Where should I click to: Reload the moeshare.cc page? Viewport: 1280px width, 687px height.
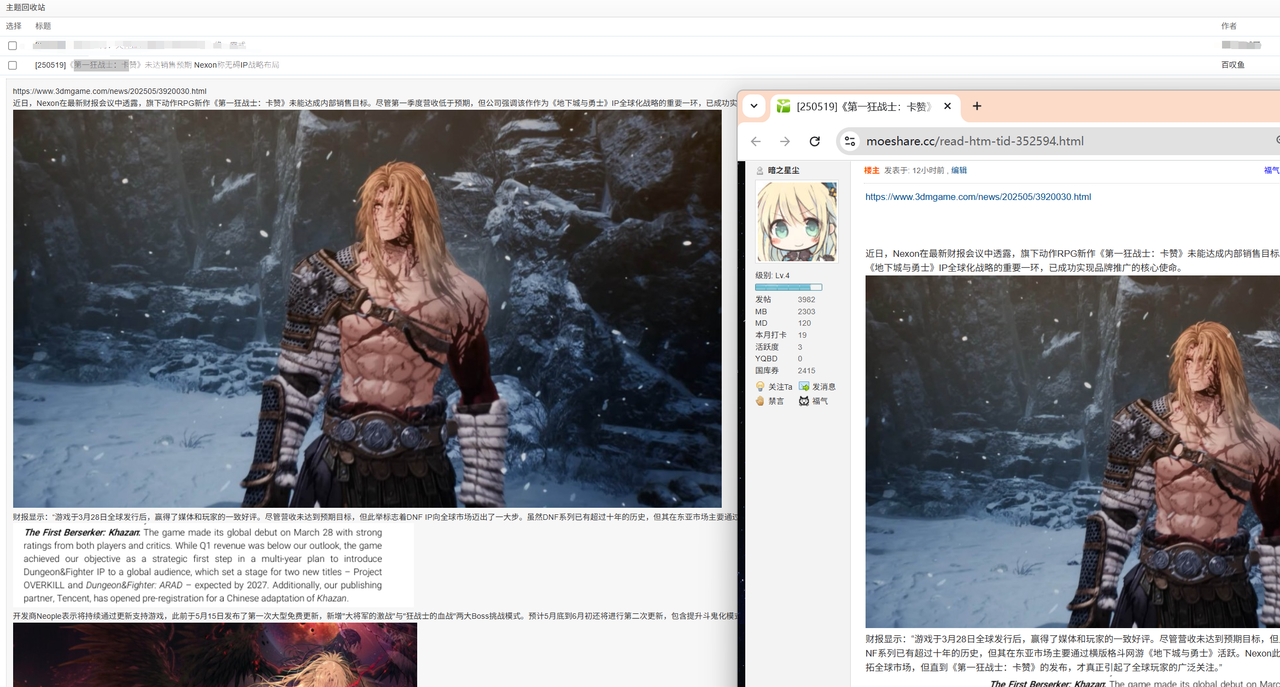815,141
